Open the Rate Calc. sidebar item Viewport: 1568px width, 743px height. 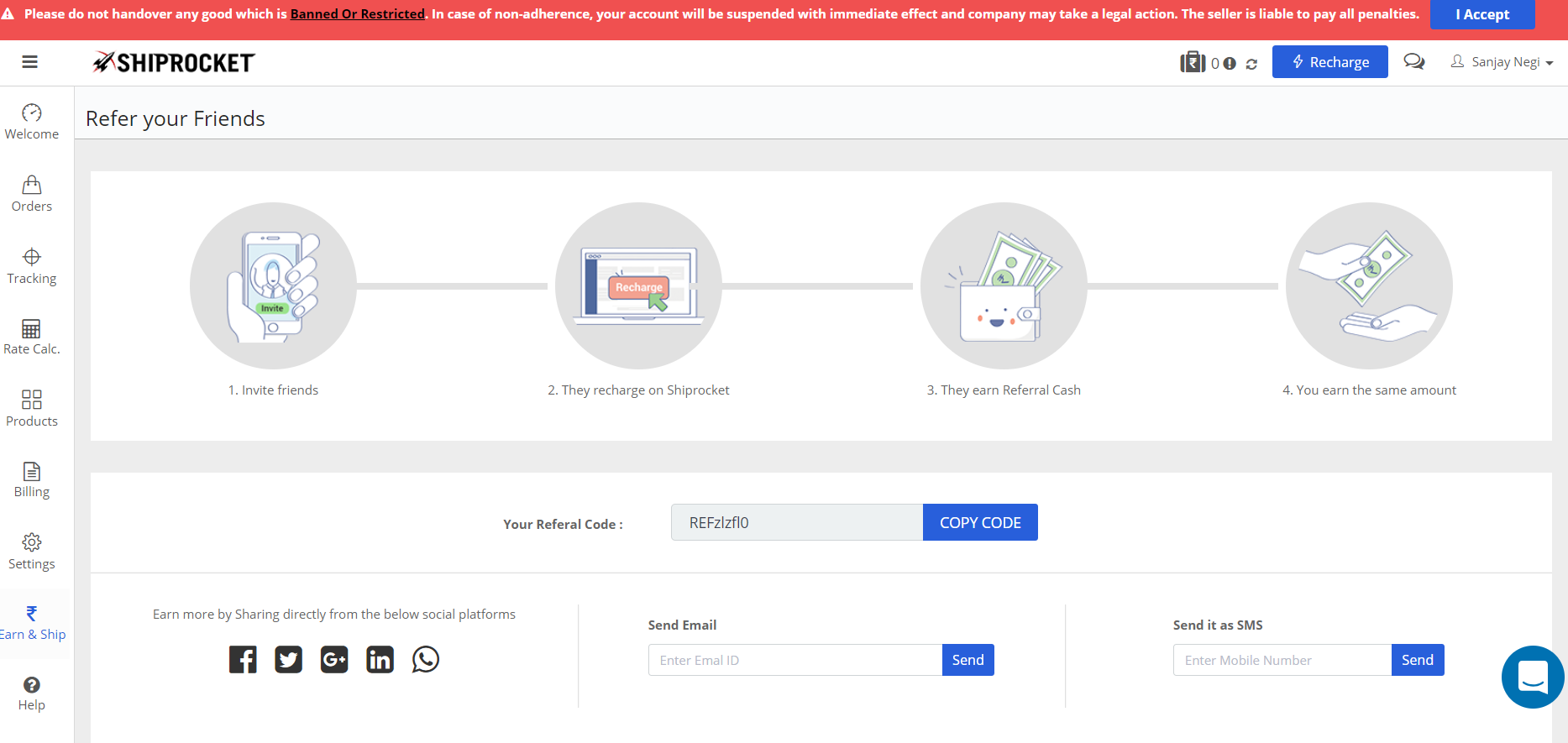(x=32, y=337)
